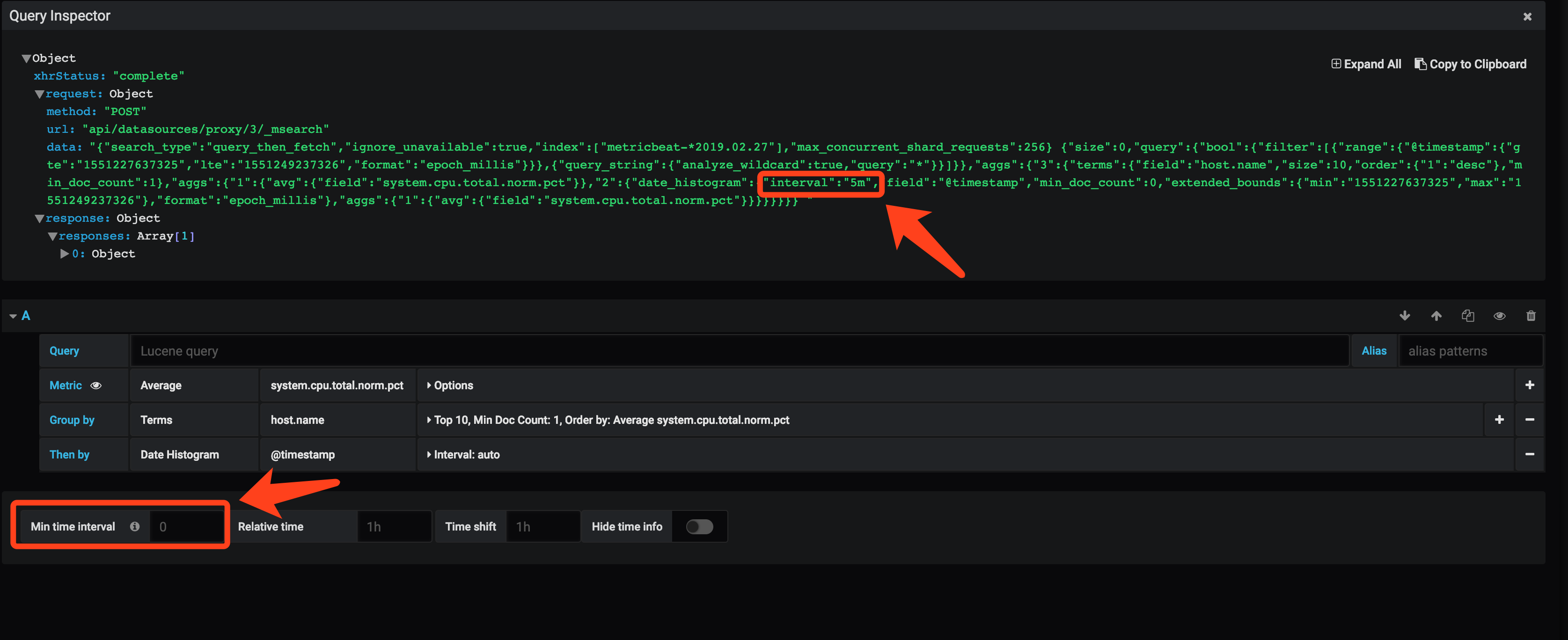The width and height of the screenshot is (1568, 640).
Task: Remove the Date Histogram Then by row
Action: (1529, 454)
